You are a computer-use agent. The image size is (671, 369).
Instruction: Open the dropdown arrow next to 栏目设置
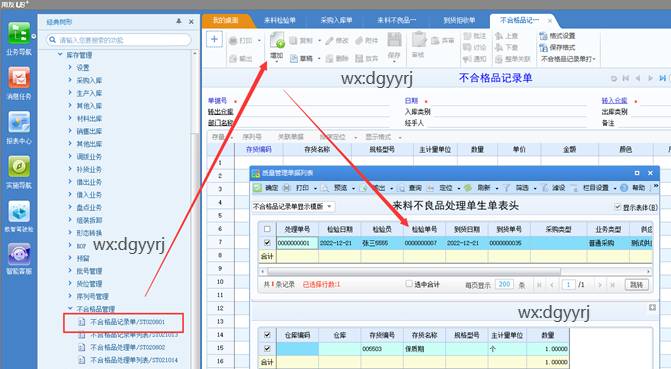(615, 188)
